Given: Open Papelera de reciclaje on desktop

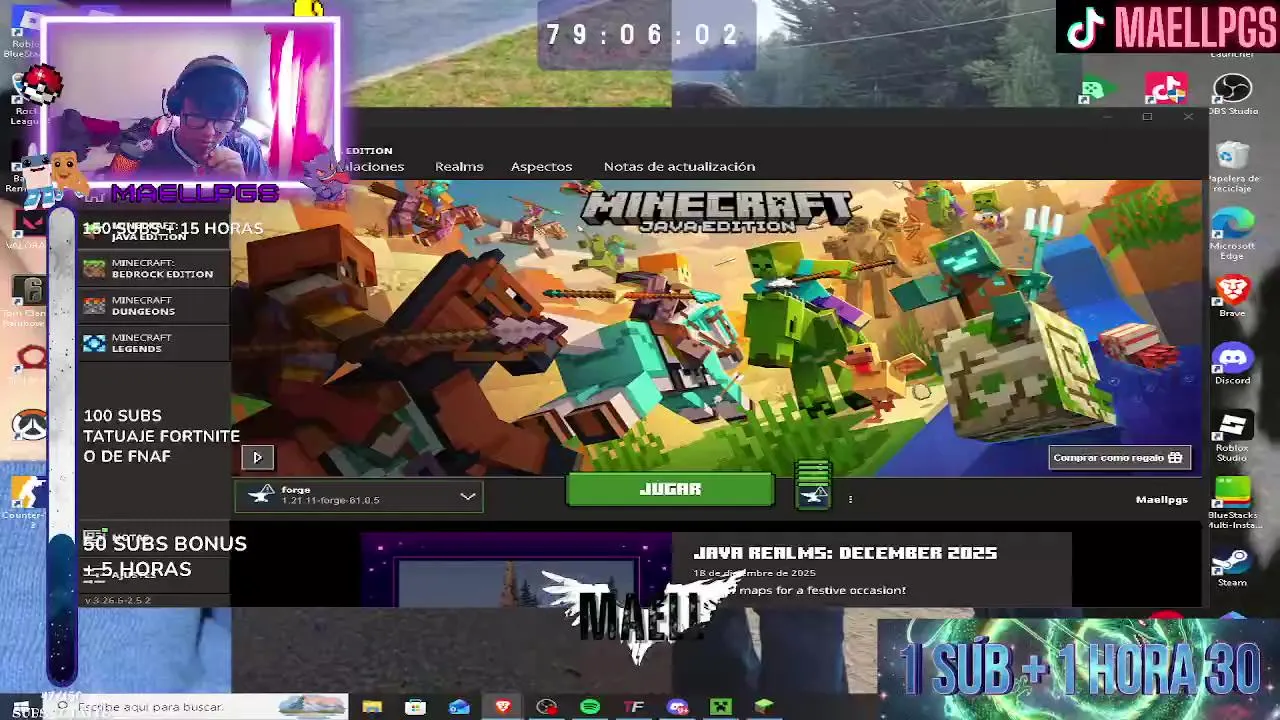Looking at the screenshot, I should [1232, 166].
